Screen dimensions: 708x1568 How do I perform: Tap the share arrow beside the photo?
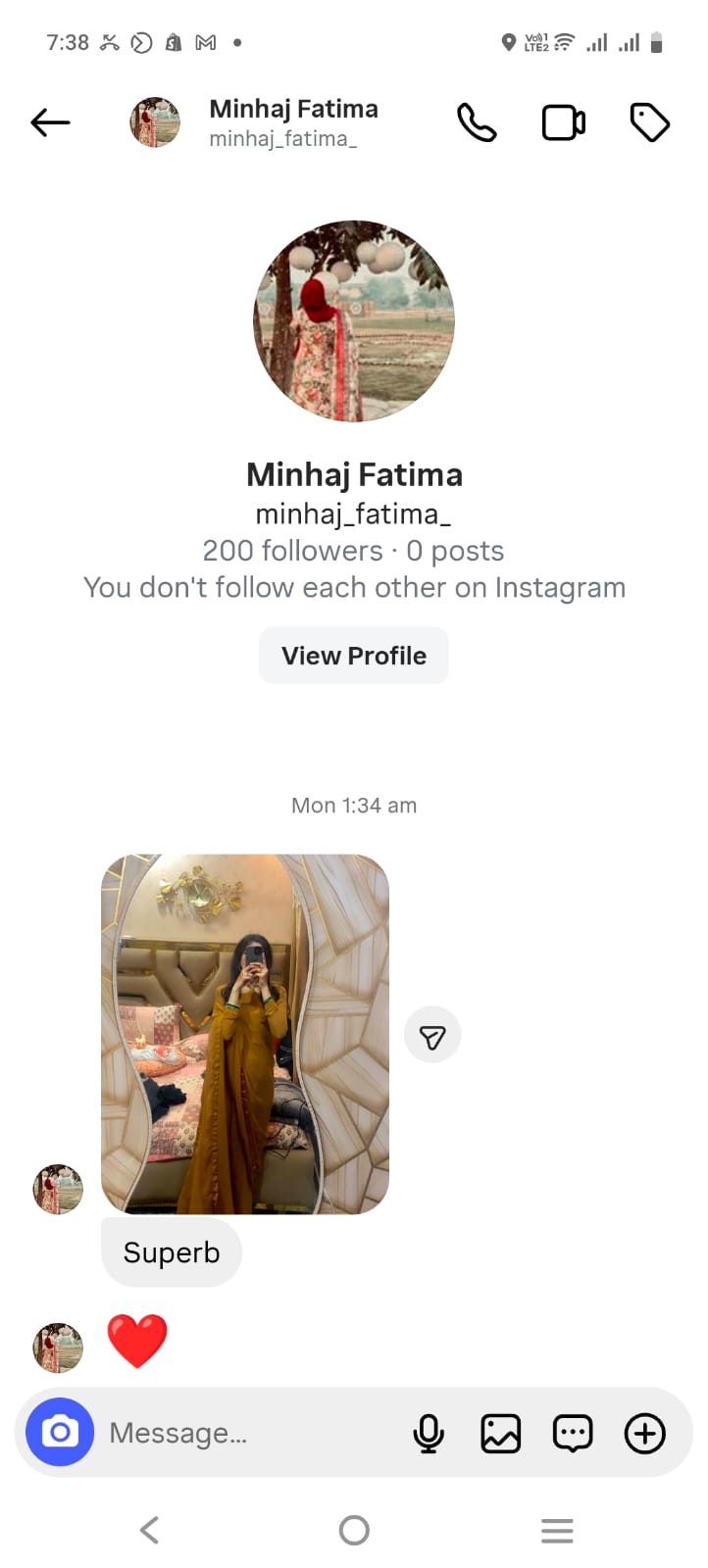tap(432, 1036)
